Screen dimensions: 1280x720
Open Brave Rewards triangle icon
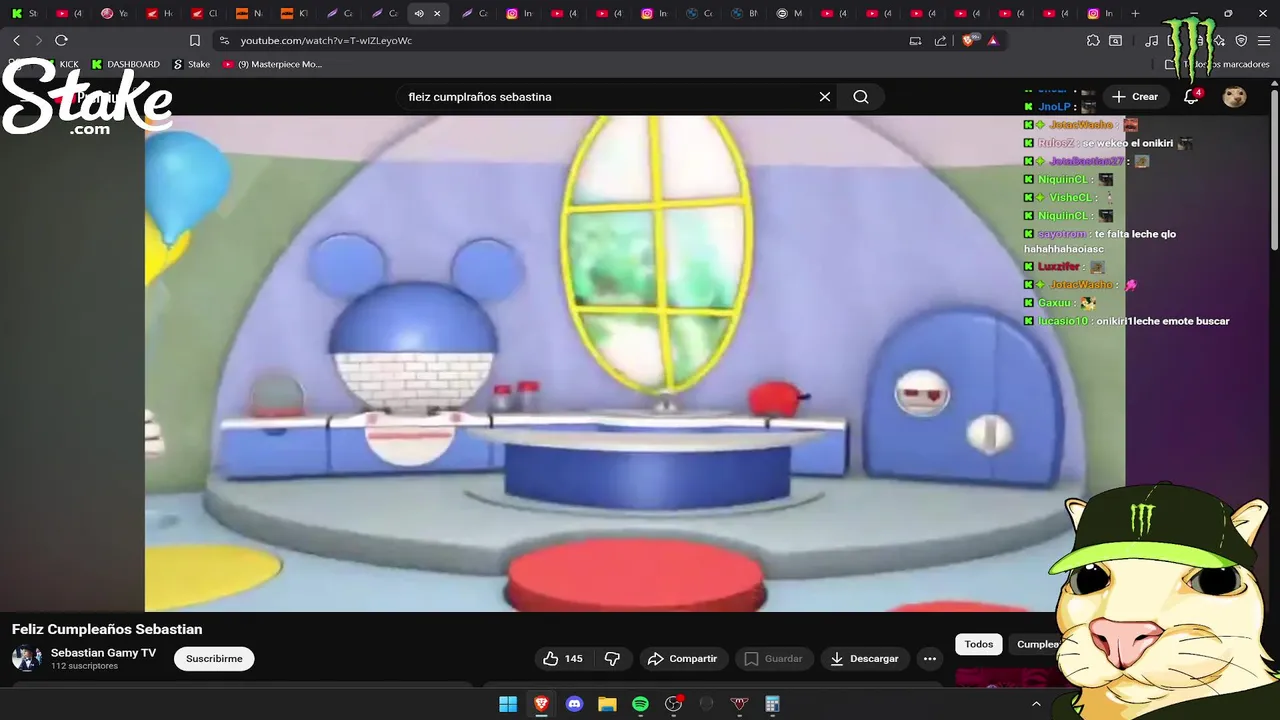coord(993,40)
